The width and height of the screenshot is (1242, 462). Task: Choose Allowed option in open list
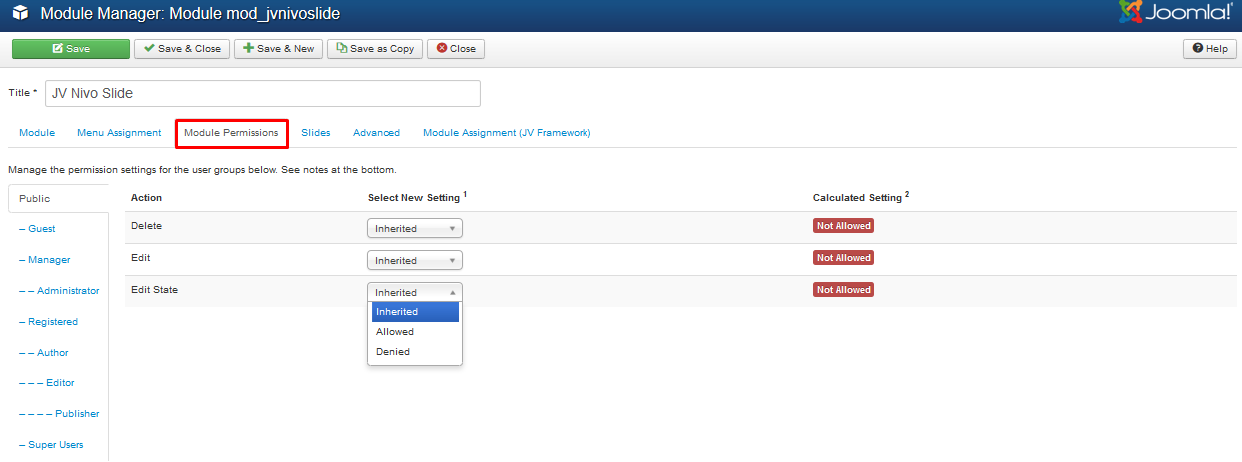click(x=415, y=332)
